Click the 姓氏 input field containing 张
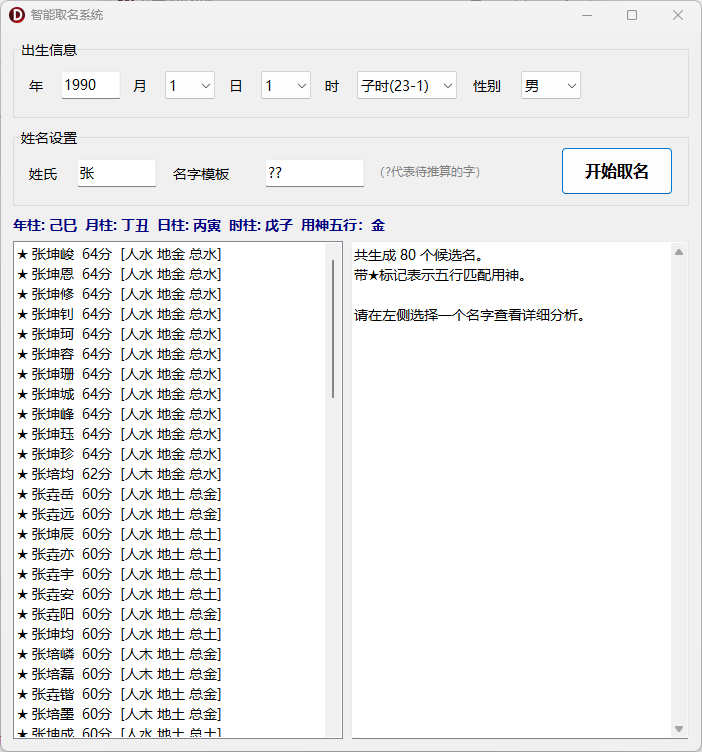Screen dimensions: 702x752 pyautogui.click(x=117, y=173)
